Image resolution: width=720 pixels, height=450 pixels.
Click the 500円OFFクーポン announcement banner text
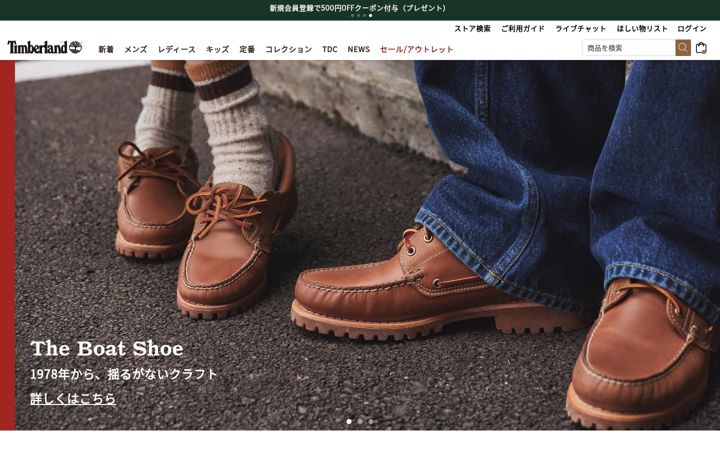pos(358,8)
